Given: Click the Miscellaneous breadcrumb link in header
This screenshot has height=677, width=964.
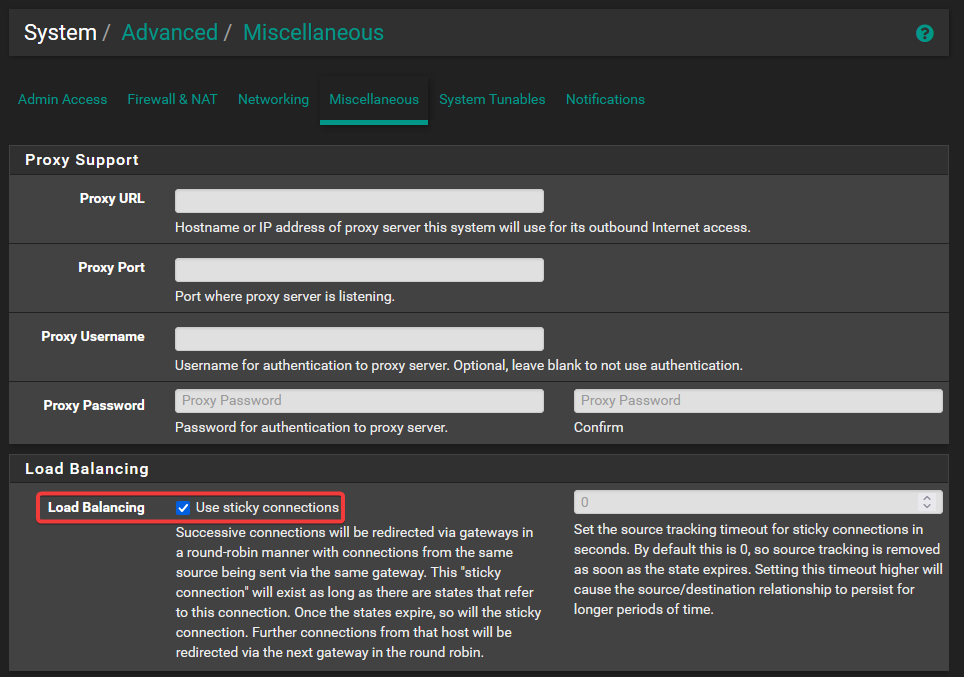Looking at the screenshot, I should (313, 33).
